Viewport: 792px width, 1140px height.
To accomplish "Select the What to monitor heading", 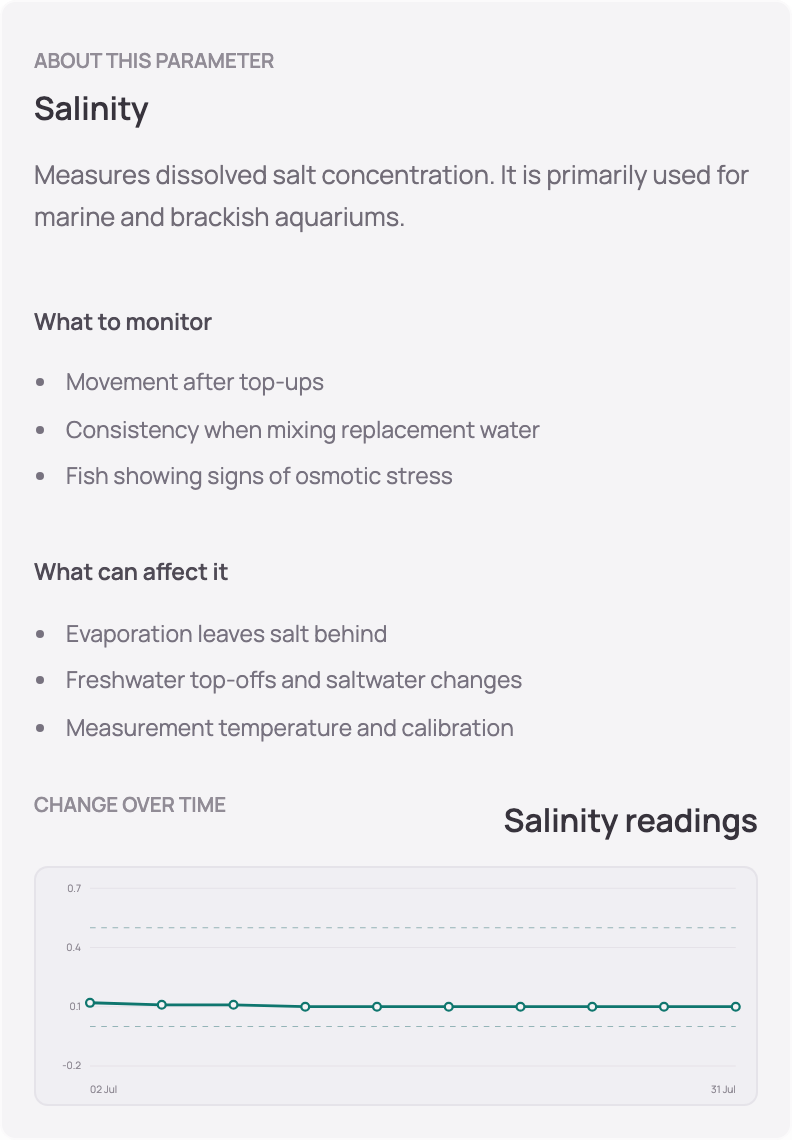I will click(123, 322).
